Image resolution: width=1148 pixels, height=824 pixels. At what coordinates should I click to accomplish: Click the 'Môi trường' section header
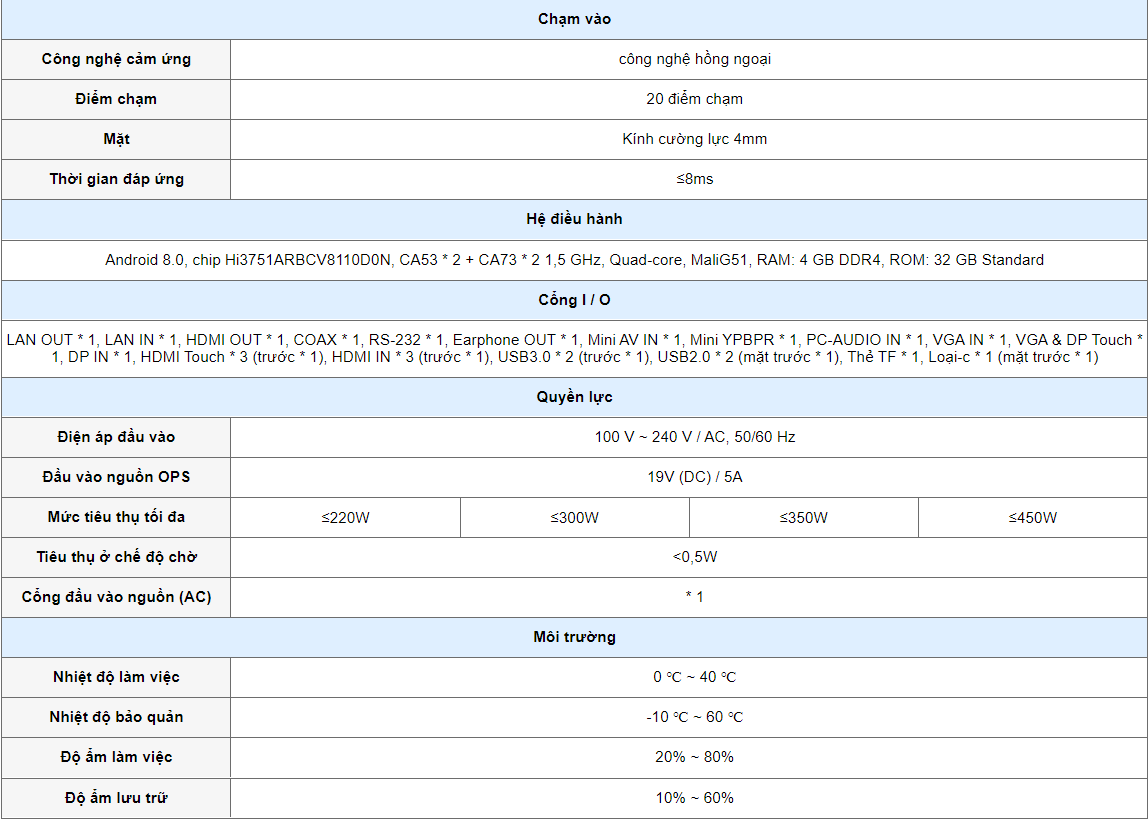click(x=574, y=637)
